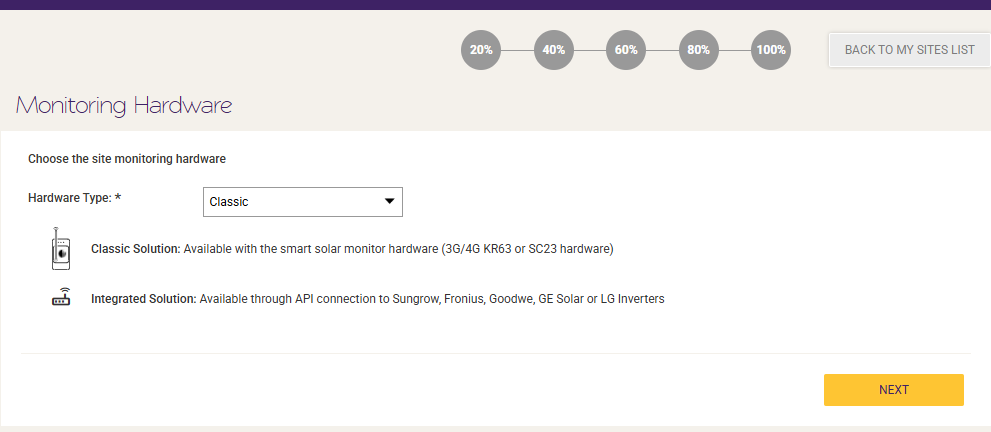Click the Classic value in the combo box
Viewport: 991px width, 432px height.
(x=229, y=202)
